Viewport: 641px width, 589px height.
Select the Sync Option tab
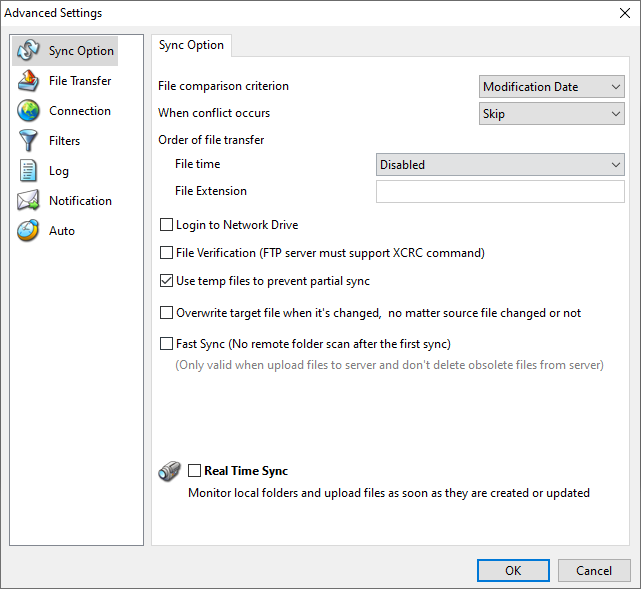pyautogui.click(x=192, y=45)
